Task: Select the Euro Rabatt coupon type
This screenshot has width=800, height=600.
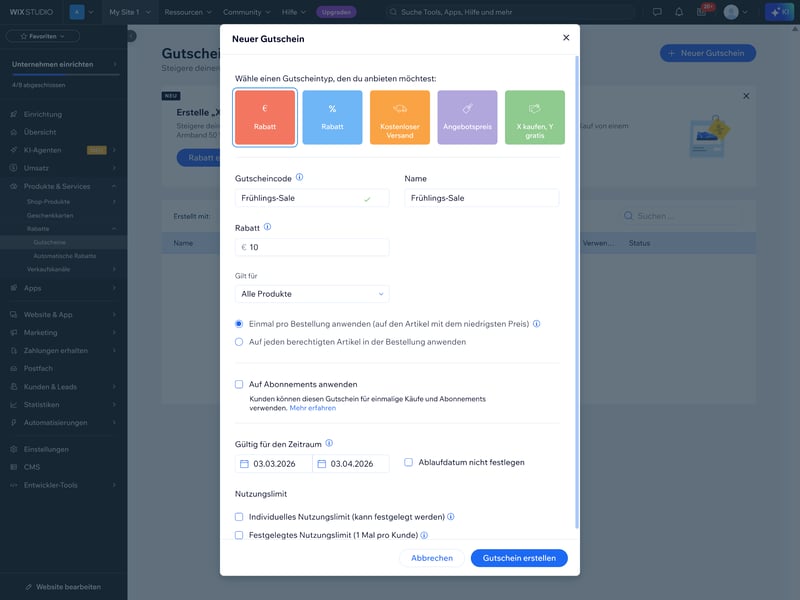Action: pyautogui.click(x=265, y=117)
